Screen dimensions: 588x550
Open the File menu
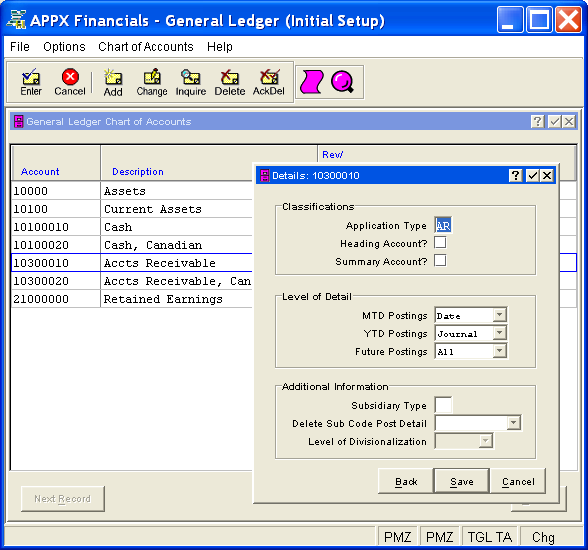click(20, 47)
